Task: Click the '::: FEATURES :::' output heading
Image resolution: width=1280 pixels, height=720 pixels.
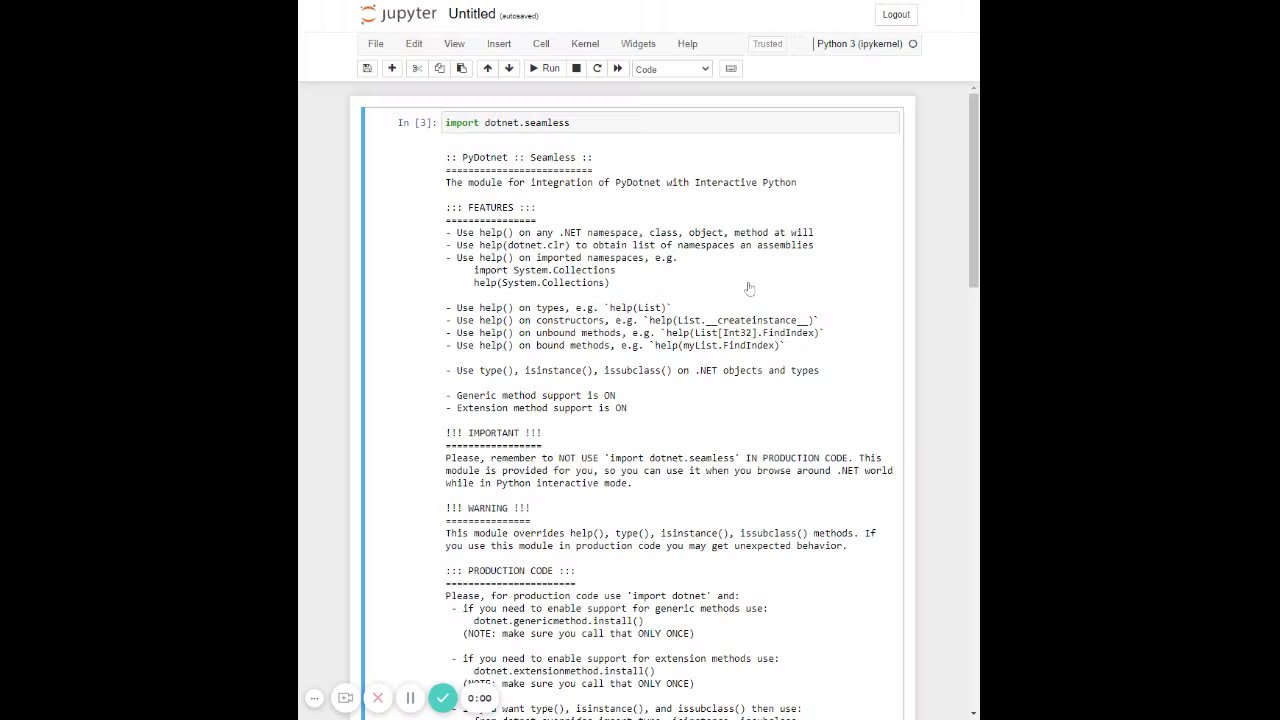Action: coord(490,208)
